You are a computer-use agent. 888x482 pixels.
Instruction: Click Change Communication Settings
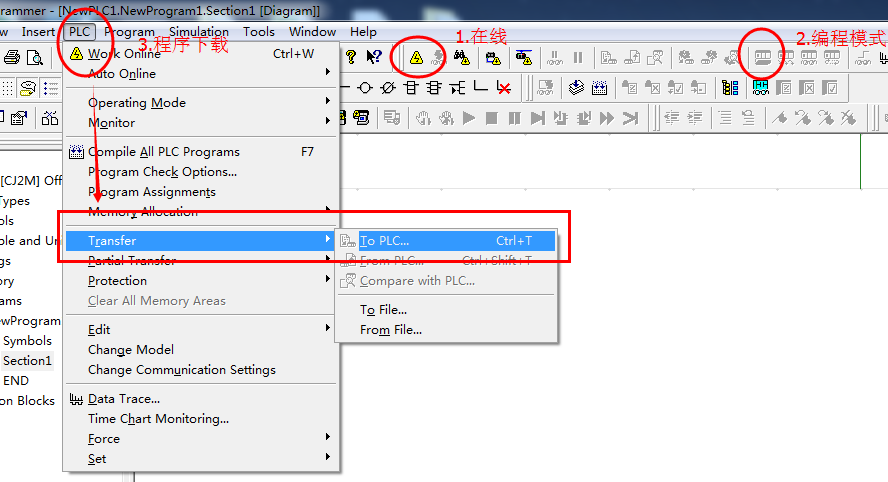[x=182, y=370]
